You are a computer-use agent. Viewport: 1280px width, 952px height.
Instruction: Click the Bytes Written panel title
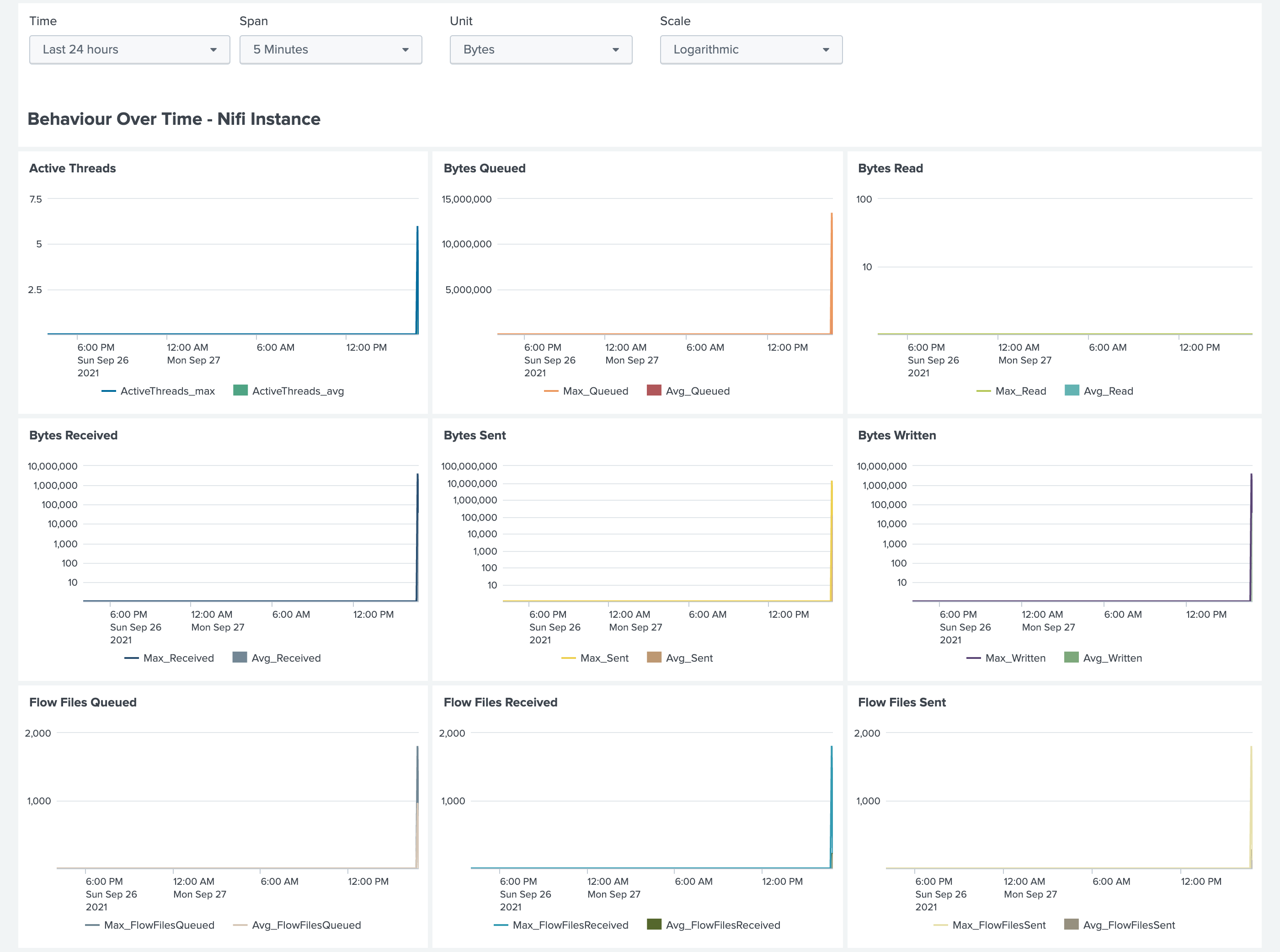point(897,435)
